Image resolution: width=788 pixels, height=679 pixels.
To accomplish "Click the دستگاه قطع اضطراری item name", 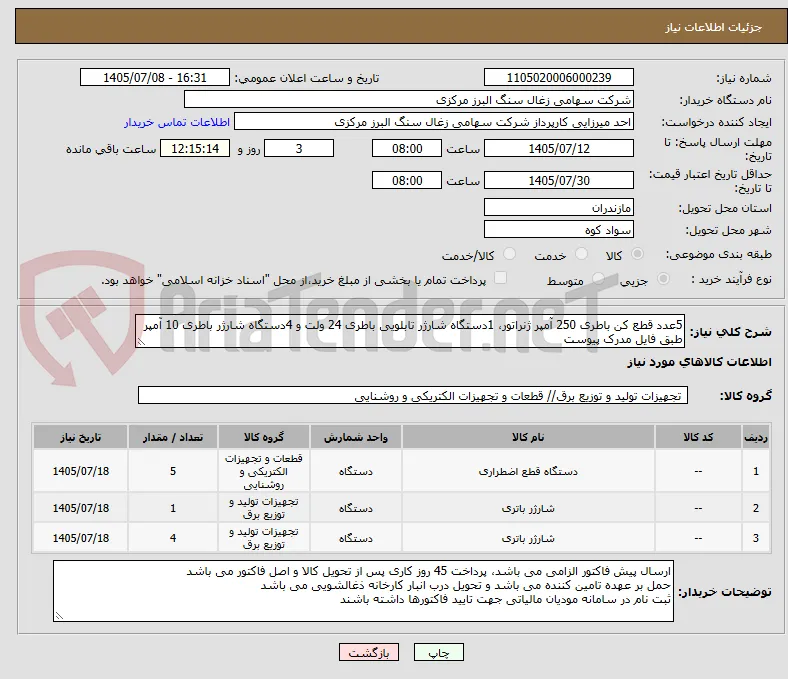I will coord(528,471).
